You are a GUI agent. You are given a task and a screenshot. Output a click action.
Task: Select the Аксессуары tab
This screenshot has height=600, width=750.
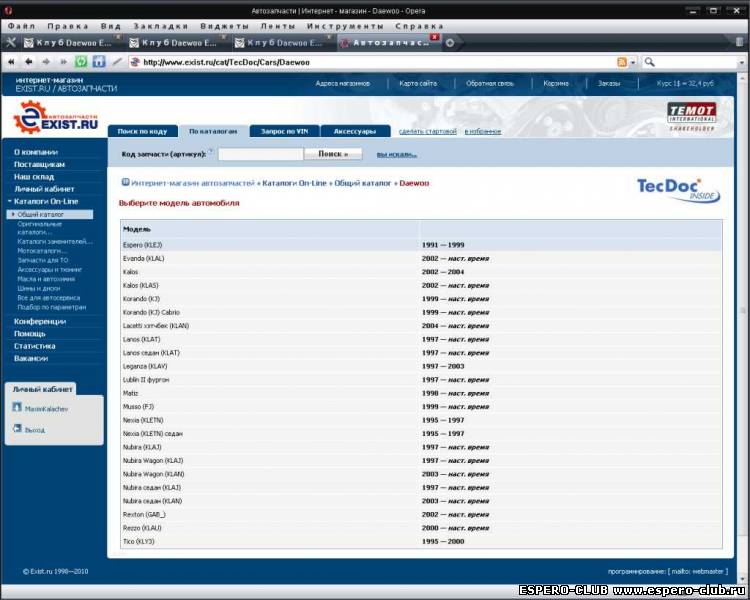pyautogui.click(x=355, y=131)
